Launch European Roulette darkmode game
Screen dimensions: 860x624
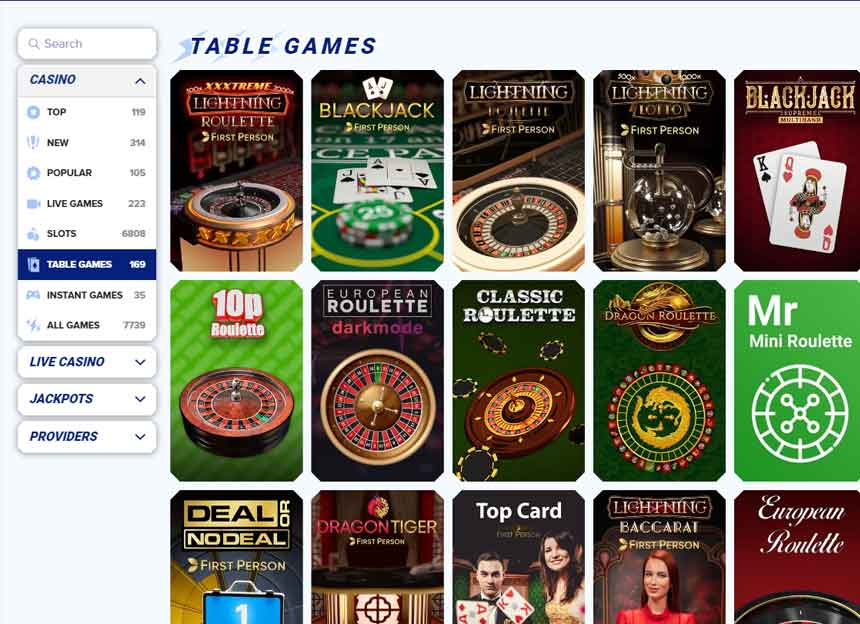[x=377, y=381]
